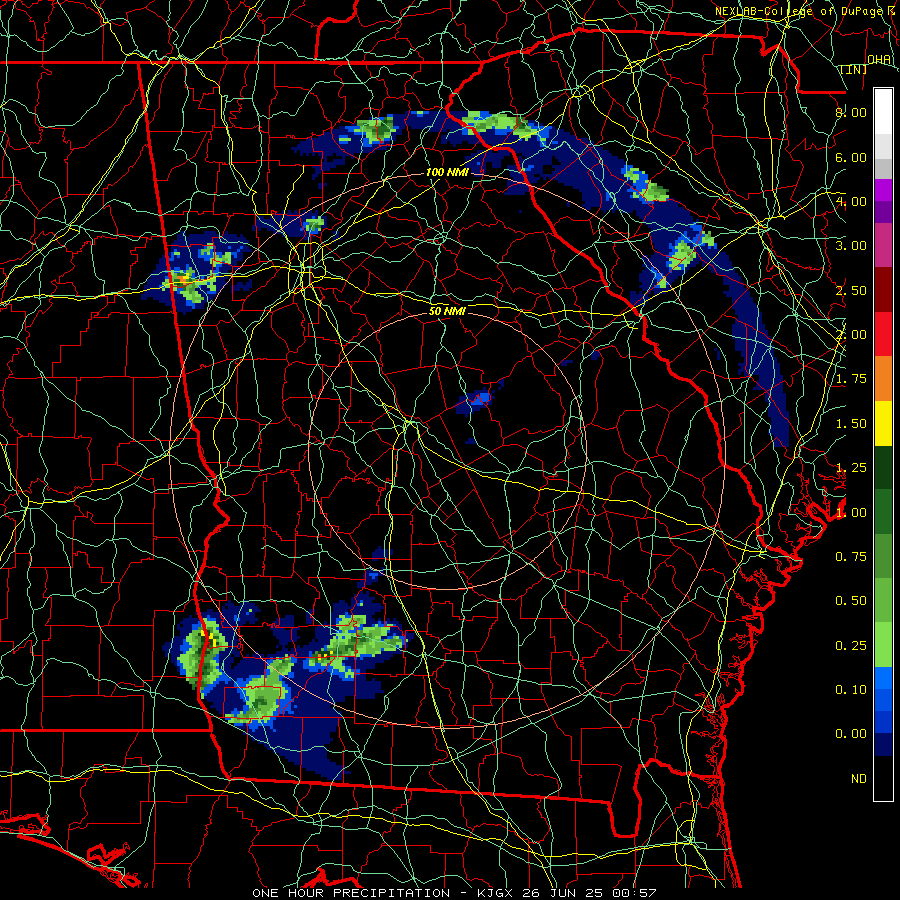Screen dimensions: 900x900
Task: Select the light green swatch beside 0.25
Action: pyautogui.click(x=883, y=645)
